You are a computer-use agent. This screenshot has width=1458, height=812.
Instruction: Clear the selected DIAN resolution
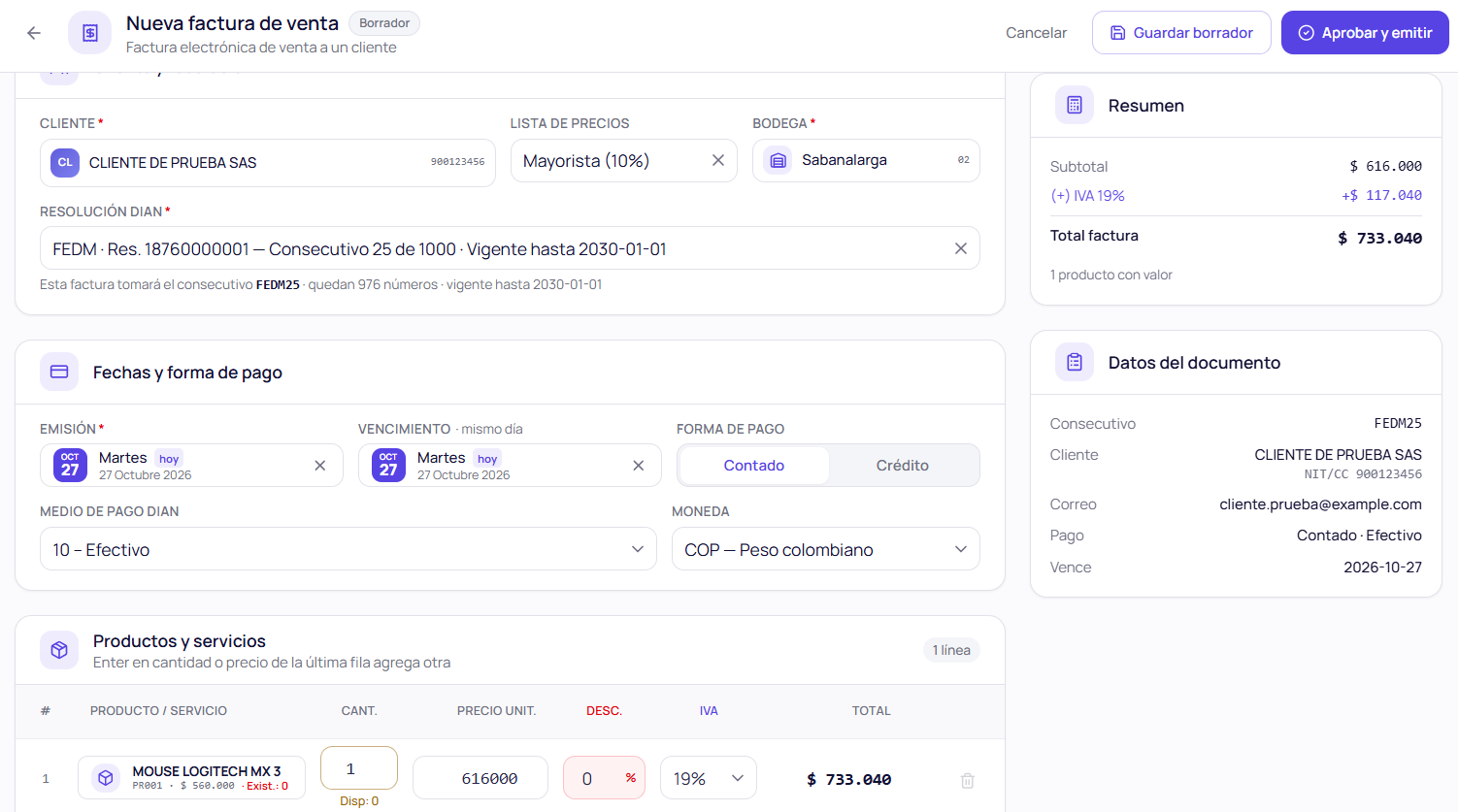click(961, 248)
